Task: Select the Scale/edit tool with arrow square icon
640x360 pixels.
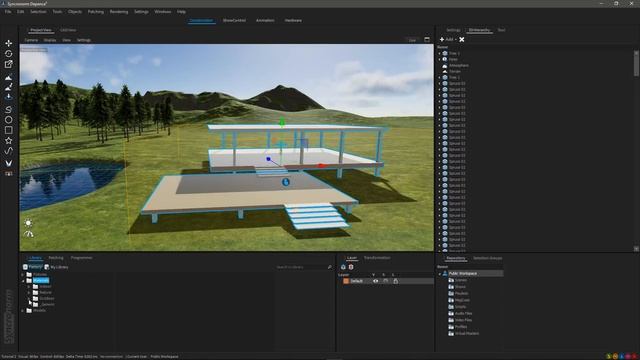Action: pyautogui.click(x=9, y=64)
